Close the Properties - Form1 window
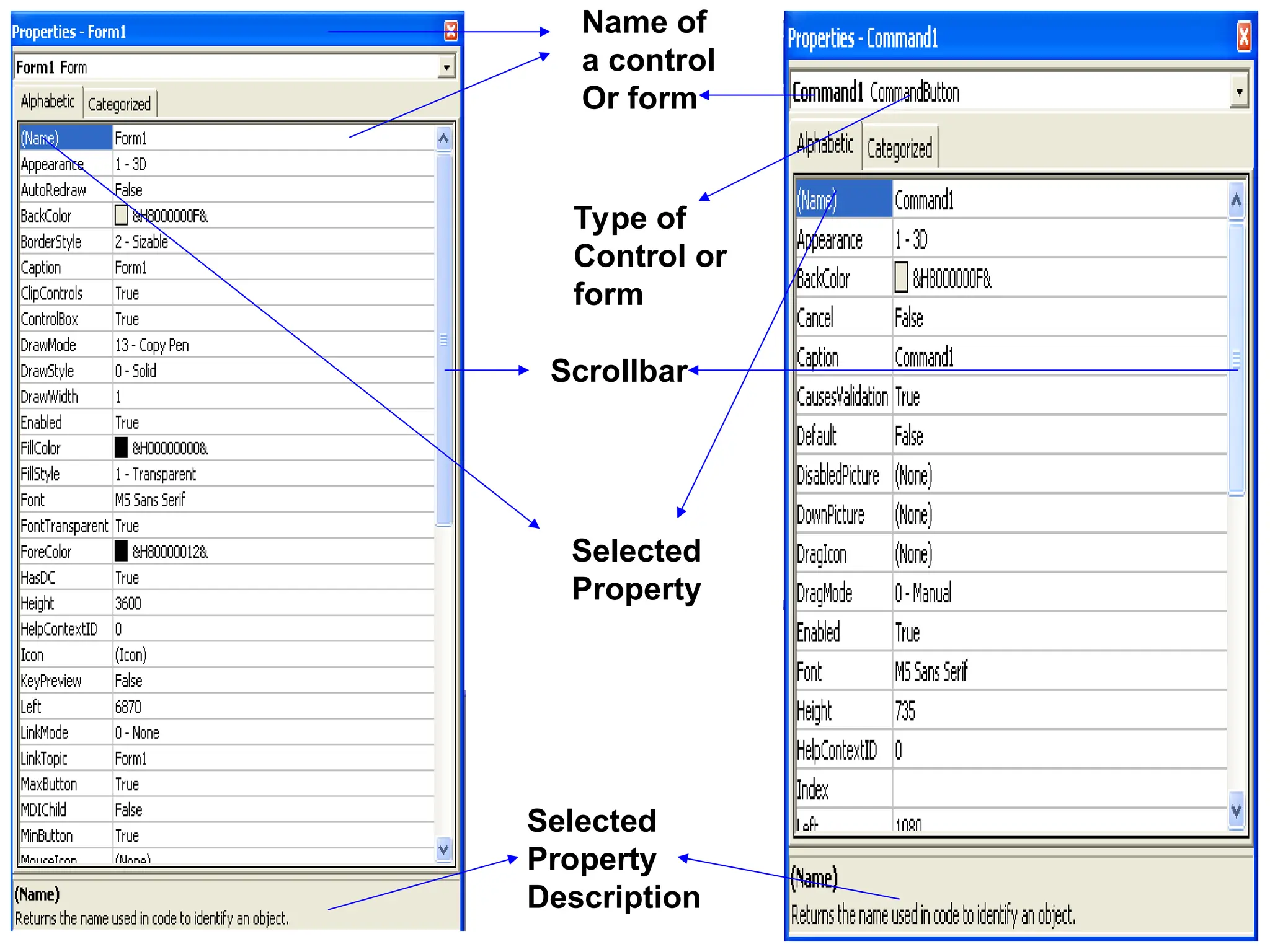 tap(451, 30)
